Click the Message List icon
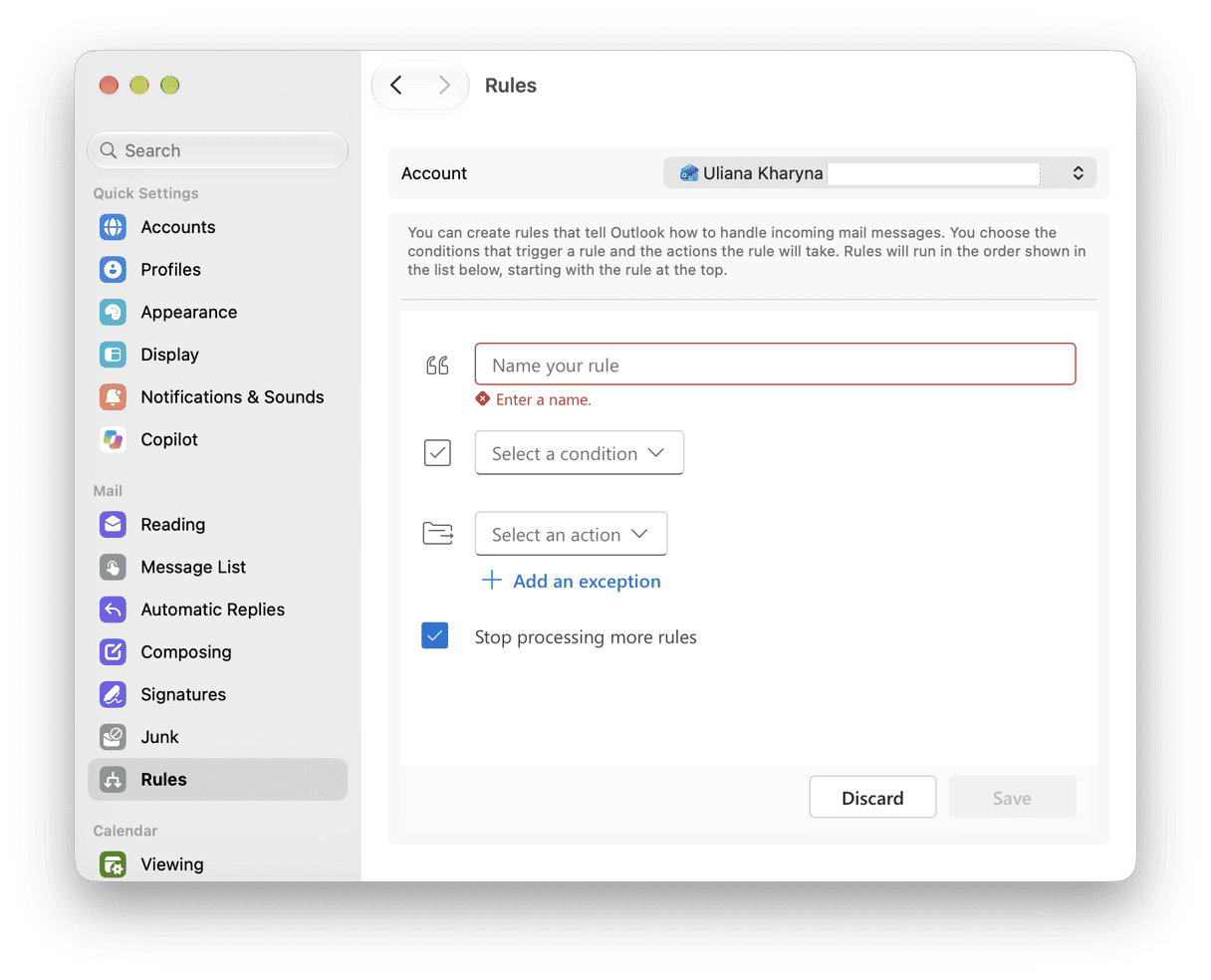This screenshot has width=1211, height=980. tap(113, 568)
